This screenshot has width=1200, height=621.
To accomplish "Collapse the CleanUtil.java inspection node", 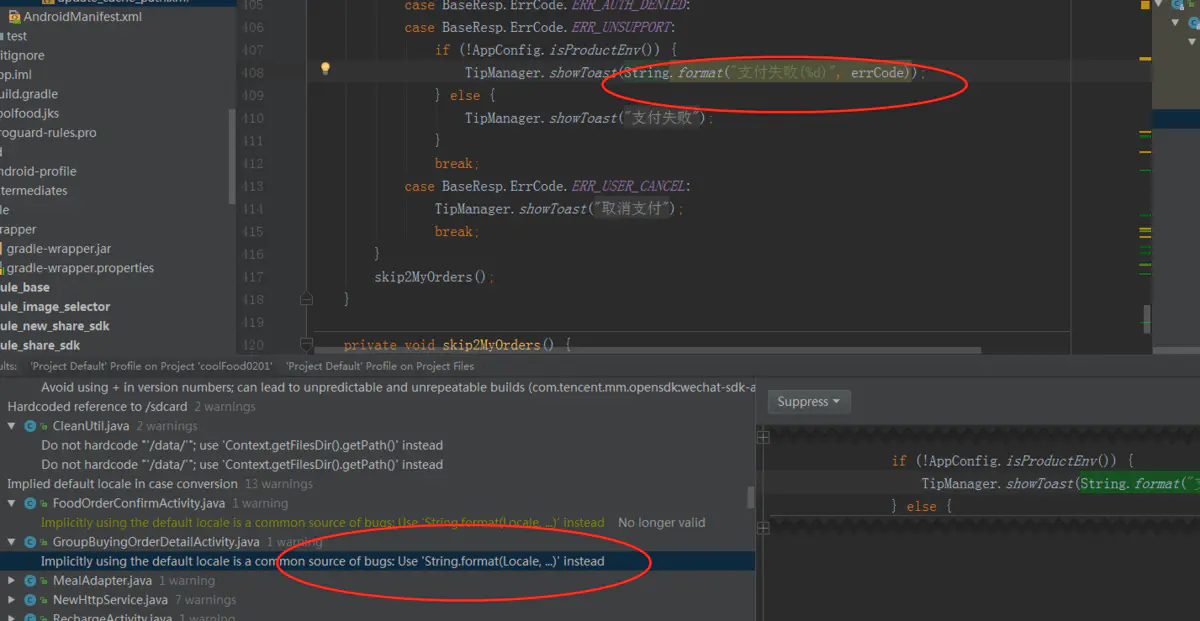I will tap(11, 426).
